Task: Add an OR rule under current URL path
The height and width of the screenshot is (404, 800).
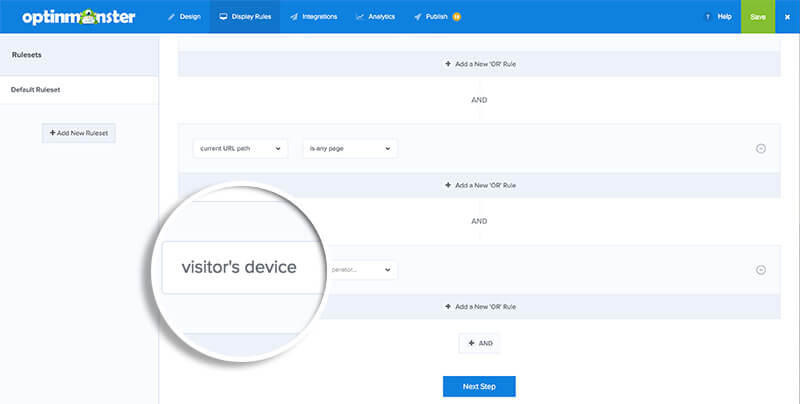Action: [x=480, y=185]
